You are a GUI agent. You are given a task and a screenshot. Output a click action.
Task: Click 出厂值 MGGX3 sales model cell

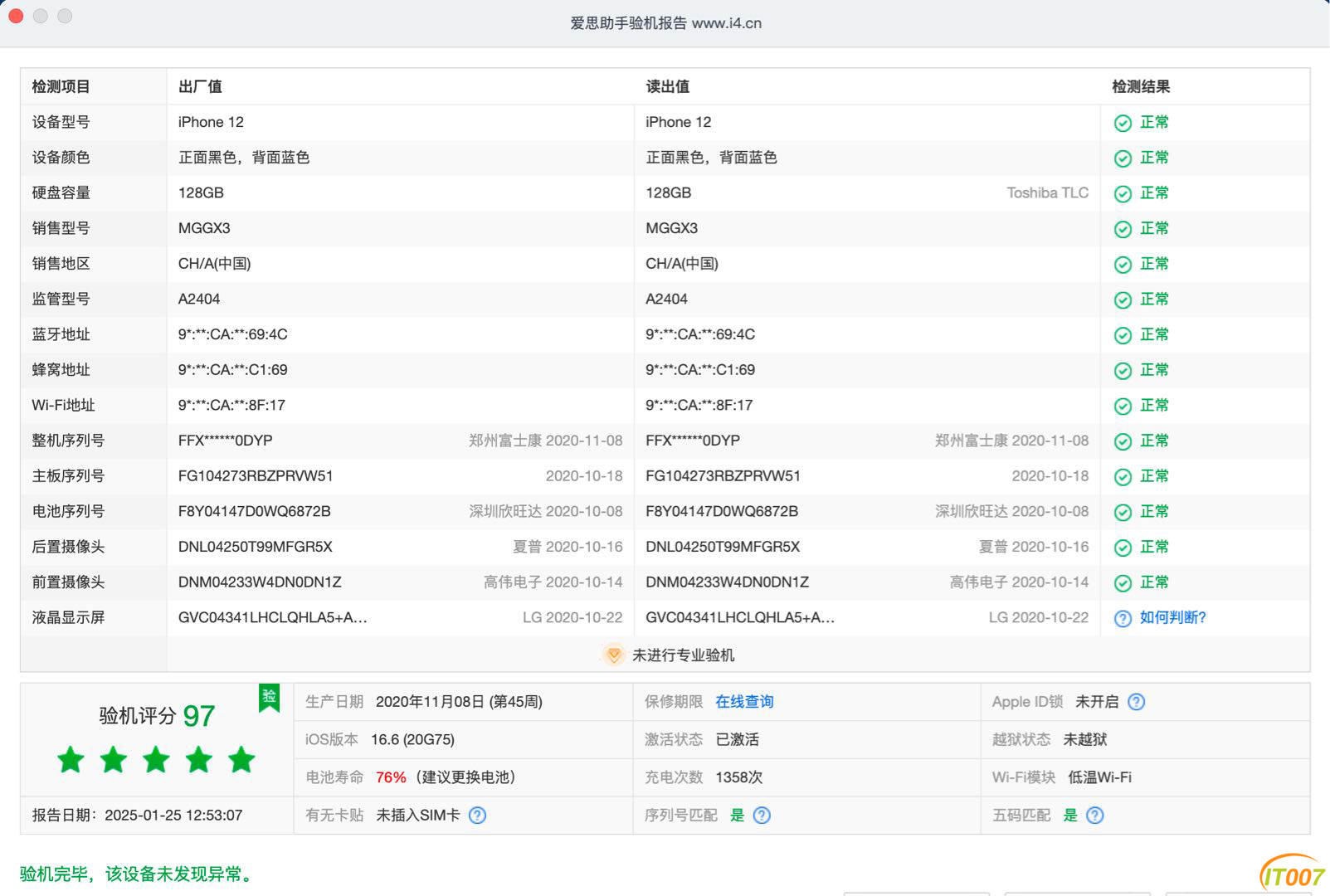[x=204, y=228]
